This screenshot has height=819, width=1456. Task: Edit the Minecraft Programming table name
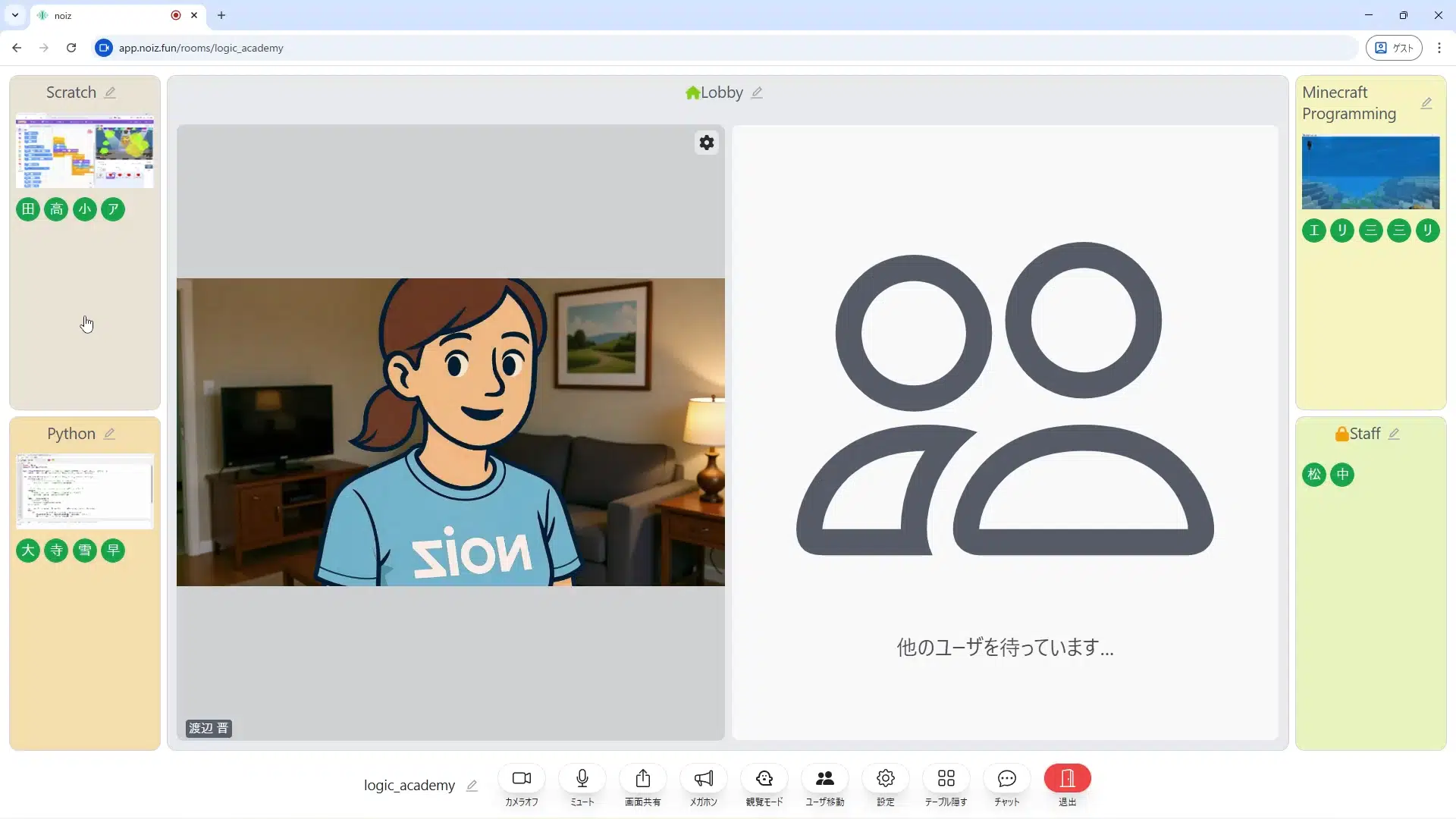(1428, 103)
